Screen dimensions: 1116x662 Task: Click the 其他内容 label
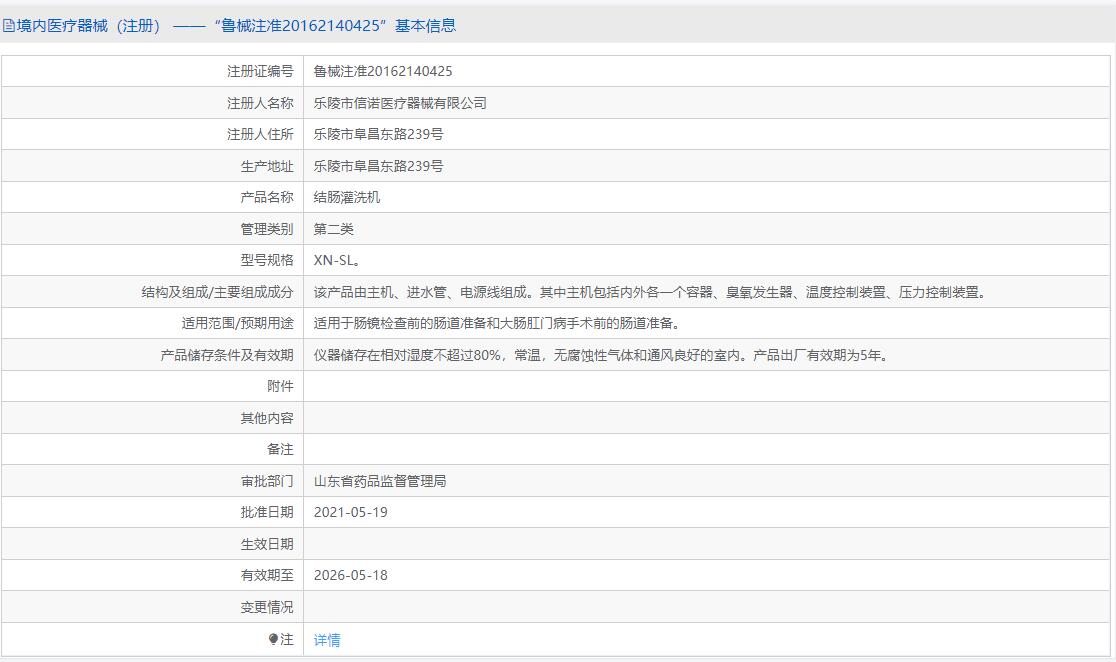point(267,418)
